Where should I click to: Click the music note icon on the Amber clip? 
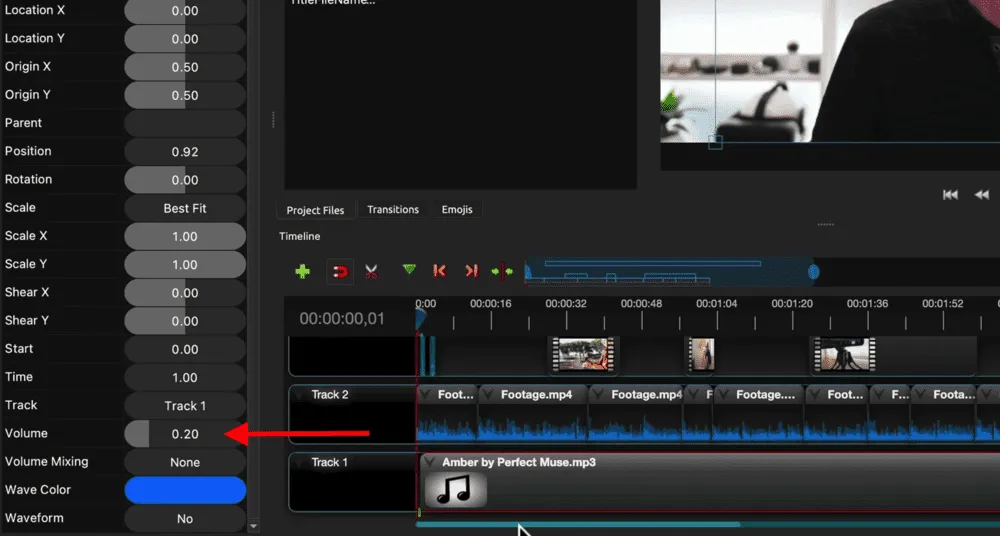tap(455, 489)
